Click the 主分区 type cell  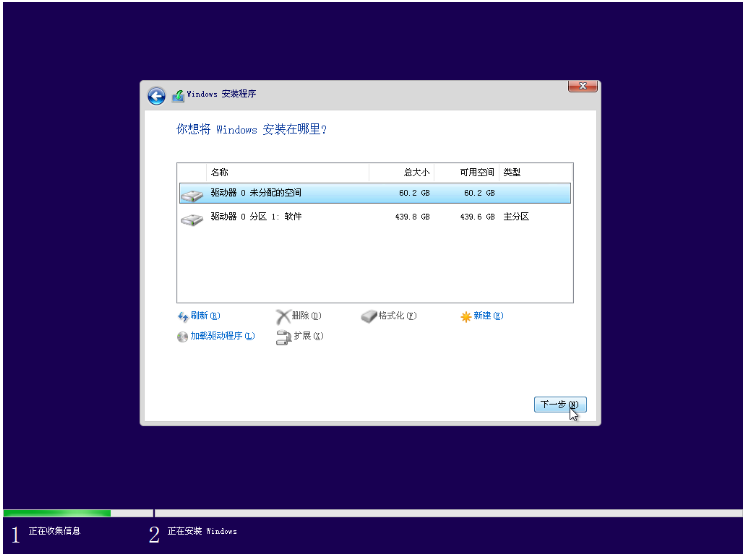pos(516,217)
